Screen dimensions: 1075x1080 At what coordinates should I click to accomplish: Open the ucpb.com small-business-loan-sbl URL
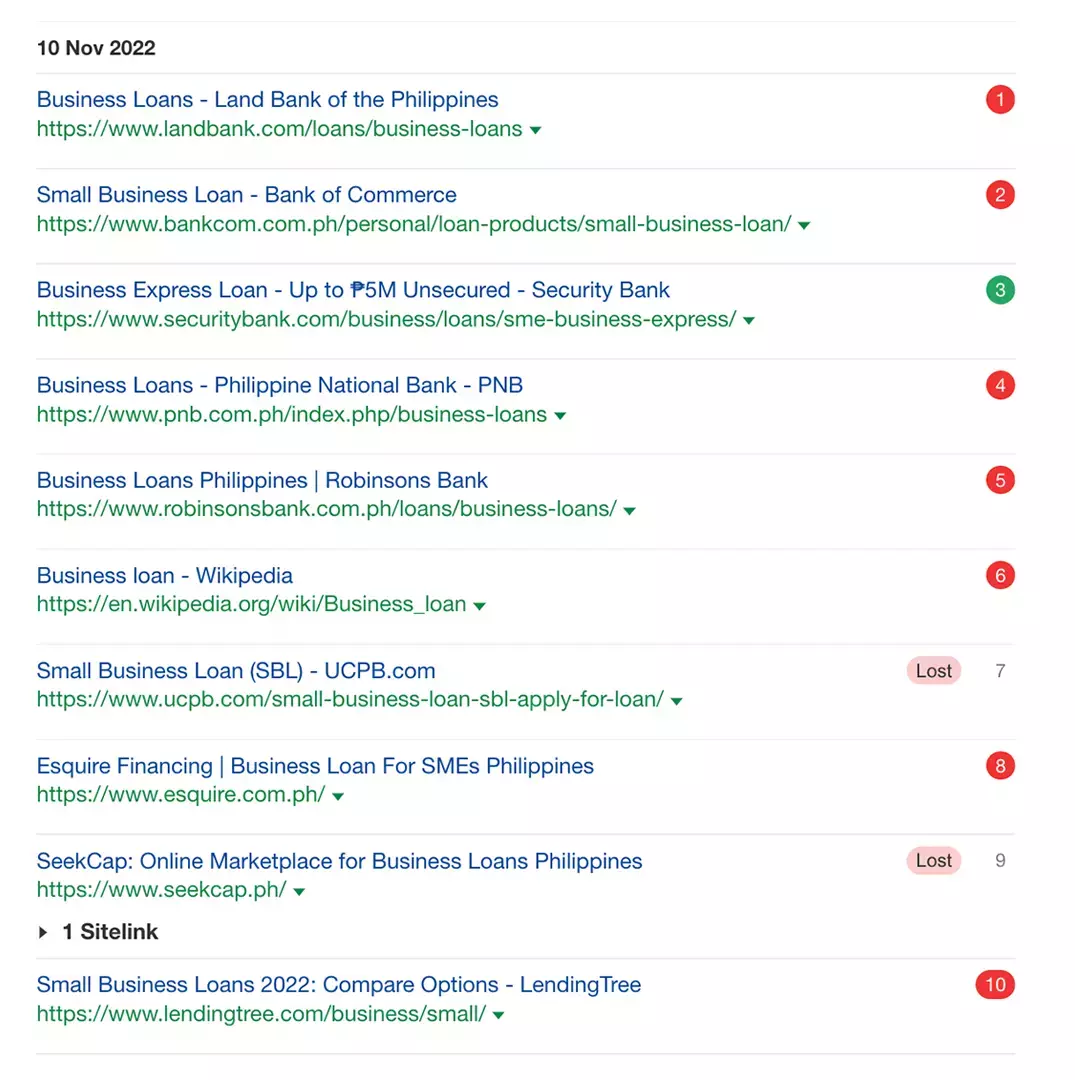[x=351, y=698]
